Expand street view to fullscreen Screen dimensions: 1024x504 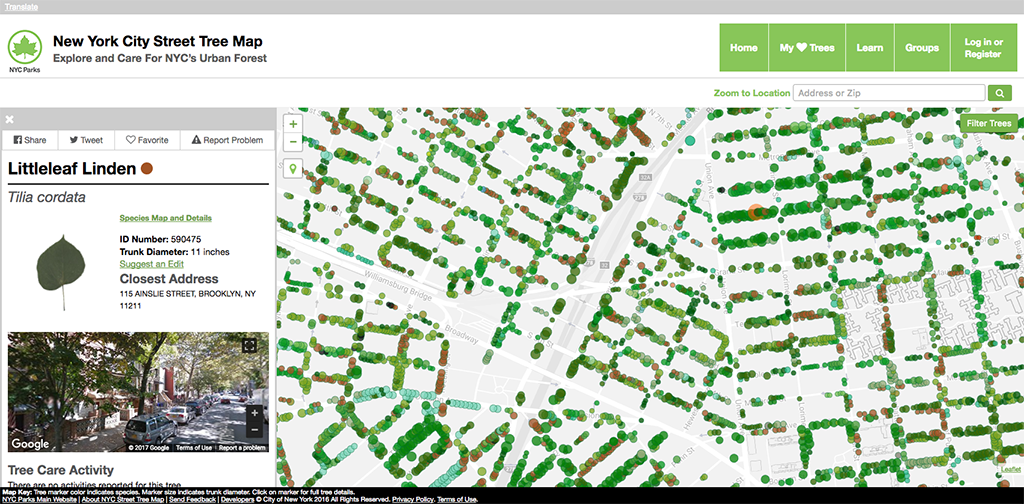(x=249, y=345)
